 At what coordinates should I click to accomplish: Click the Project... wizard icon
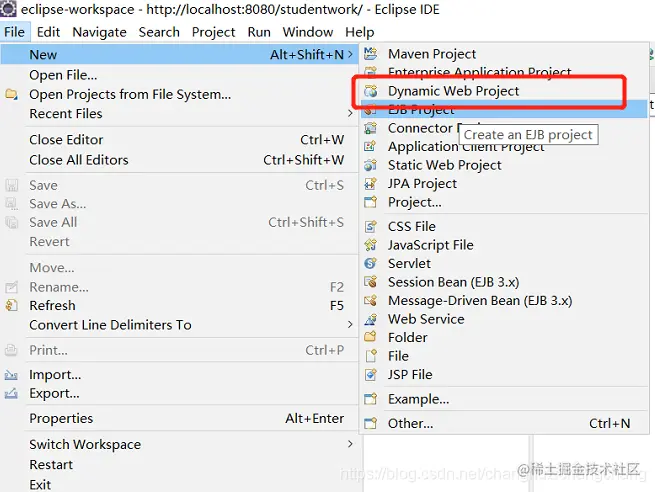click(x=371, y=202)
